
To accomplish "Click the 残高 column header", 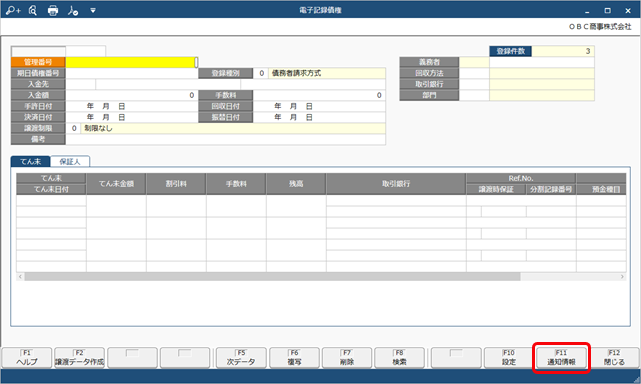I will tap(296, 184).
